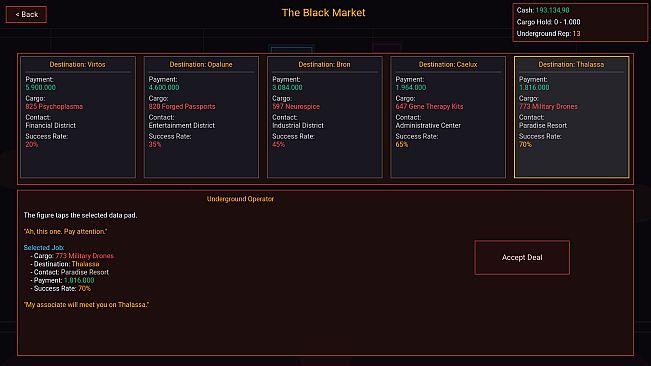Click the Cargo Hold 0 - 1.000 readout
This screenshot has height=366, width=651.
(548, 22)
